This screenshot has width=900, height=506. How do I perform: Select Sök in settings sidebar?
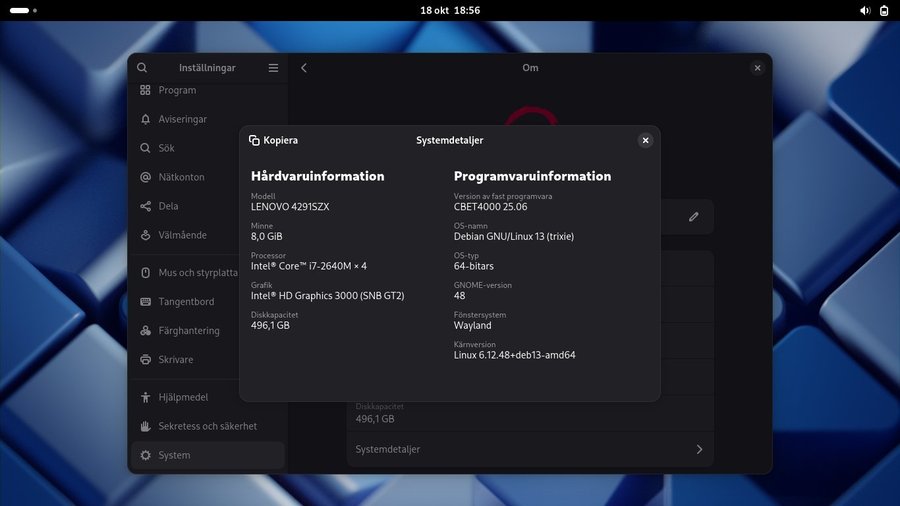(x=166, y=148)
